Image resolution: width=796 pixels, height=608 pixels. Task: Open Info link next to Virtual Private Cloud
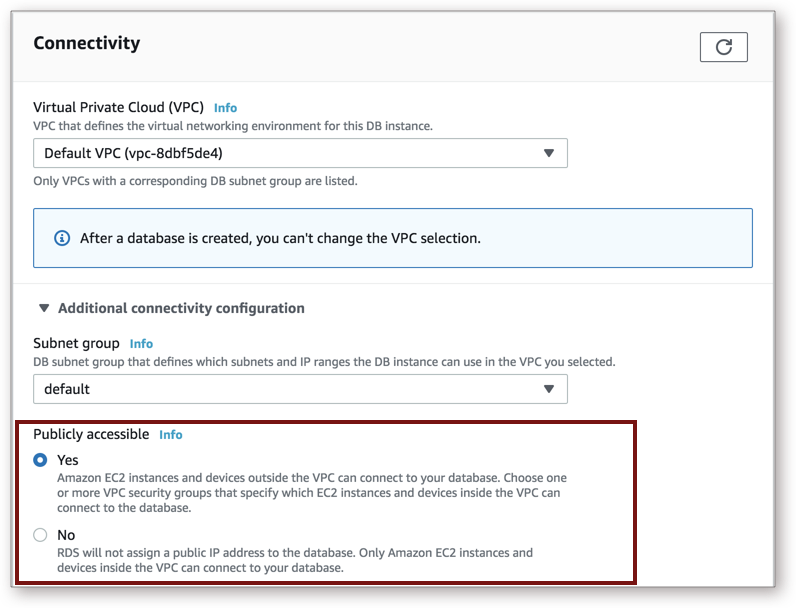click(225, 108)
